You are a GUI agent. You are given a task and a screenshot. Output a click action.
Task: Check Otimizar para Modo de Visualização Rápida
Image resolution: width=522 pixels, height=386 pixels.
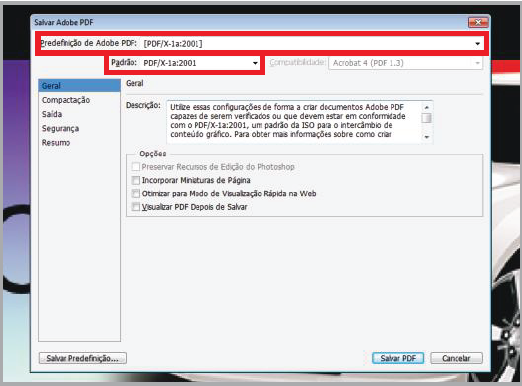136,194
